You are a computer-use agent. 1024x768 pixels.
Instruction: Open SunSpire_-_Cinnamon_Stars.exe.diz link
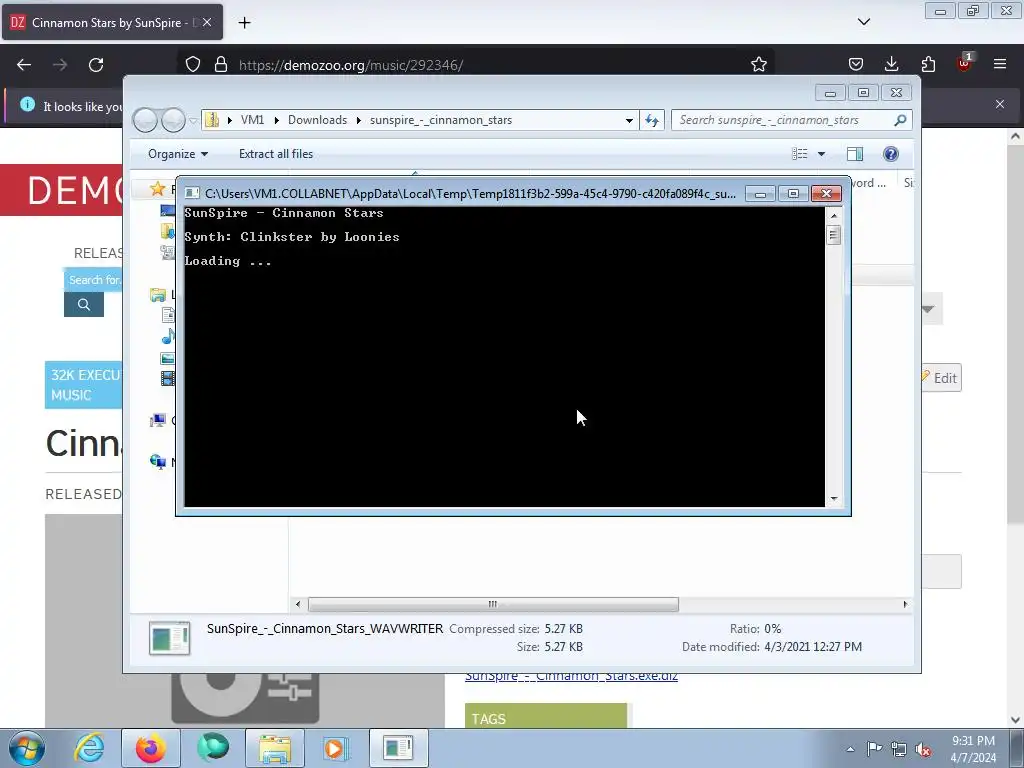(571, 676)
